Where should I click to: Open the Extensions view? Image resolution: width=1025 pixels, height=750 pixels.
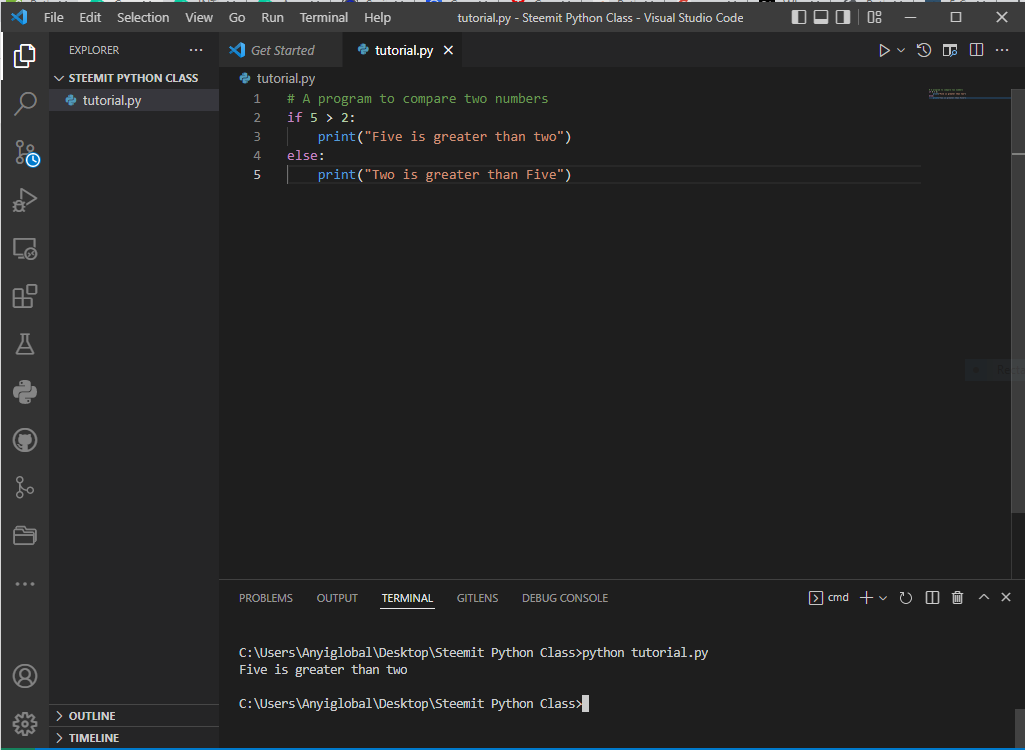[25, 296]
